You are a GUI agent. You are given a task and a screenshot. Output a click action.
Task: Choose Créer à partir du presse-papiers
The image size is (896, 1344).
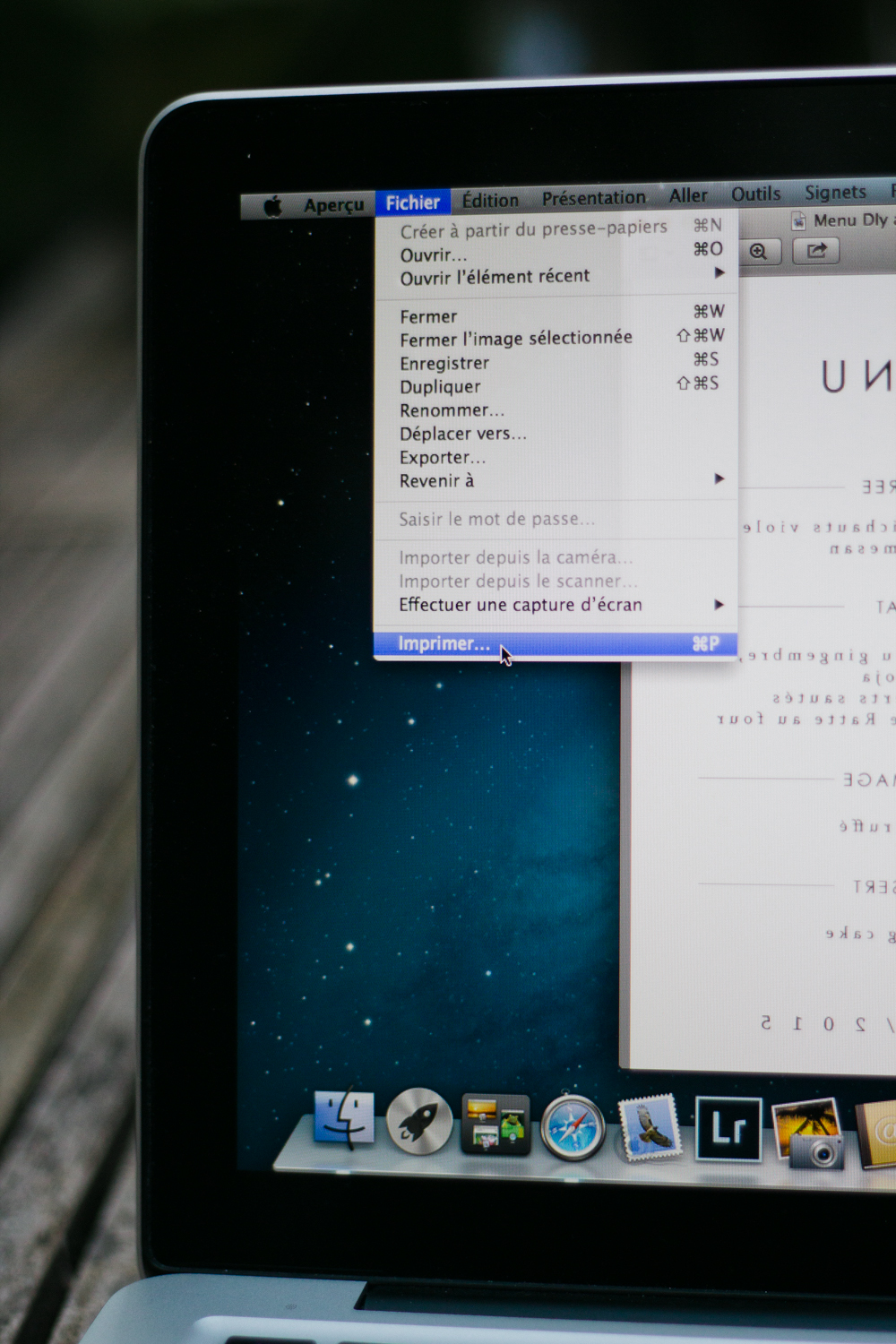(x=556, y=228)
